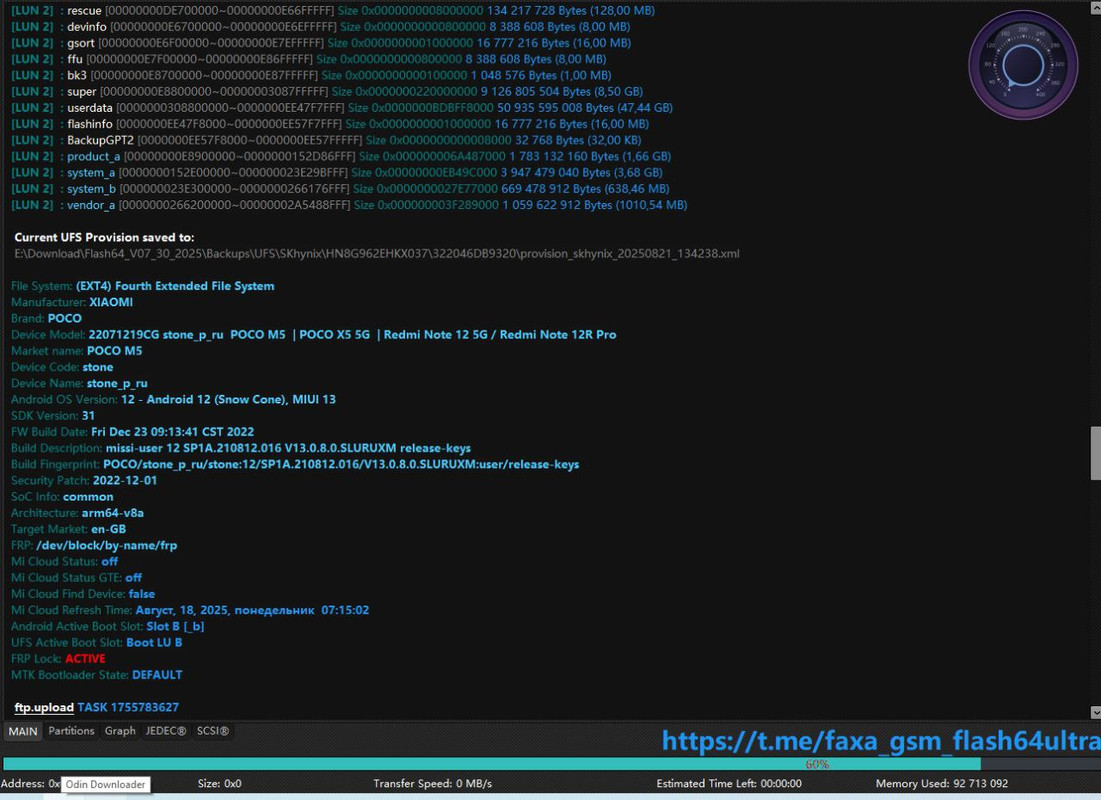Click the vendor_a partition line
This screenshot has width=1101, height=800.
click(349, 204)
